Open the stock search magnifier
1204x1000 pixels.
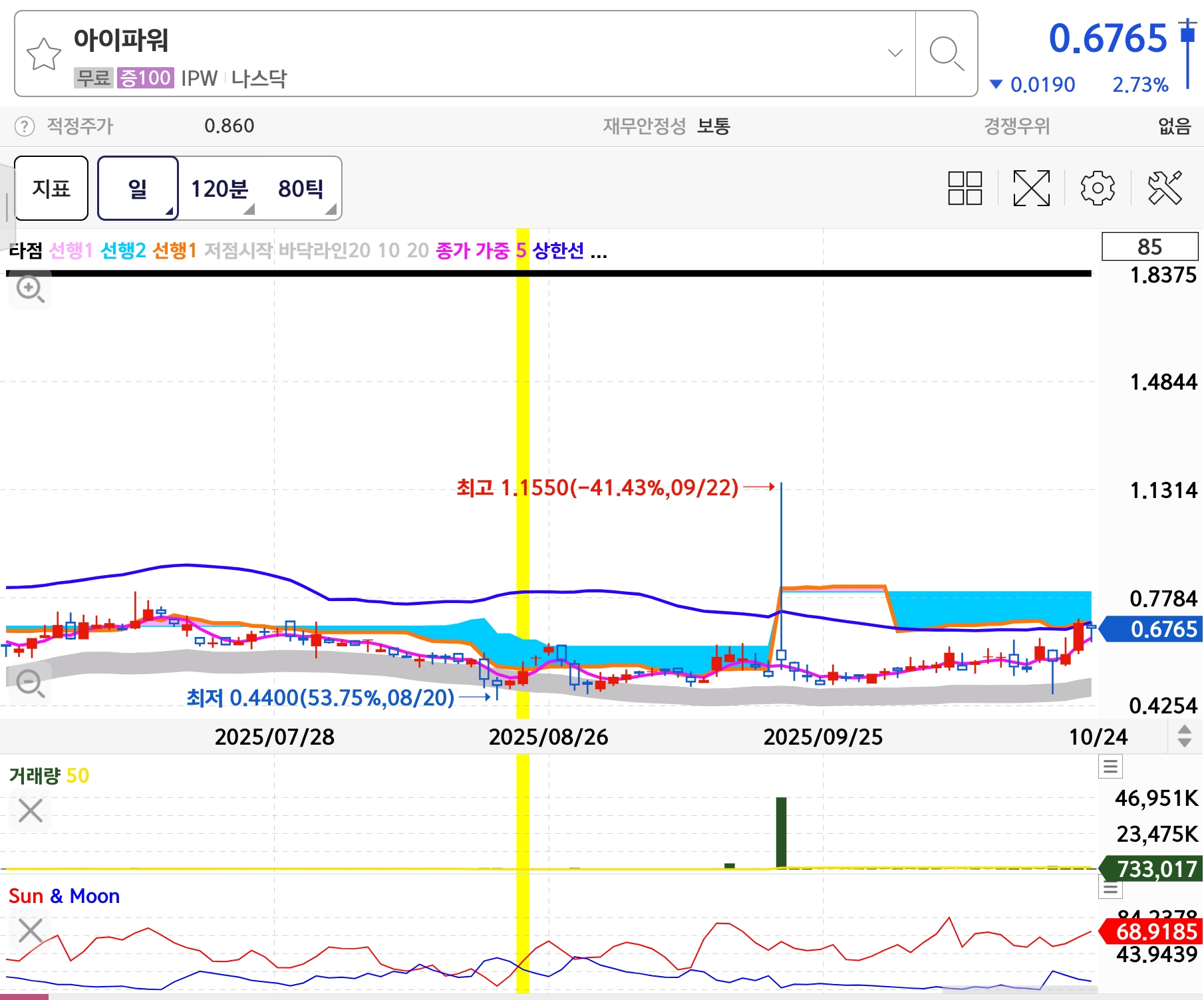click(x=947, y=54)
